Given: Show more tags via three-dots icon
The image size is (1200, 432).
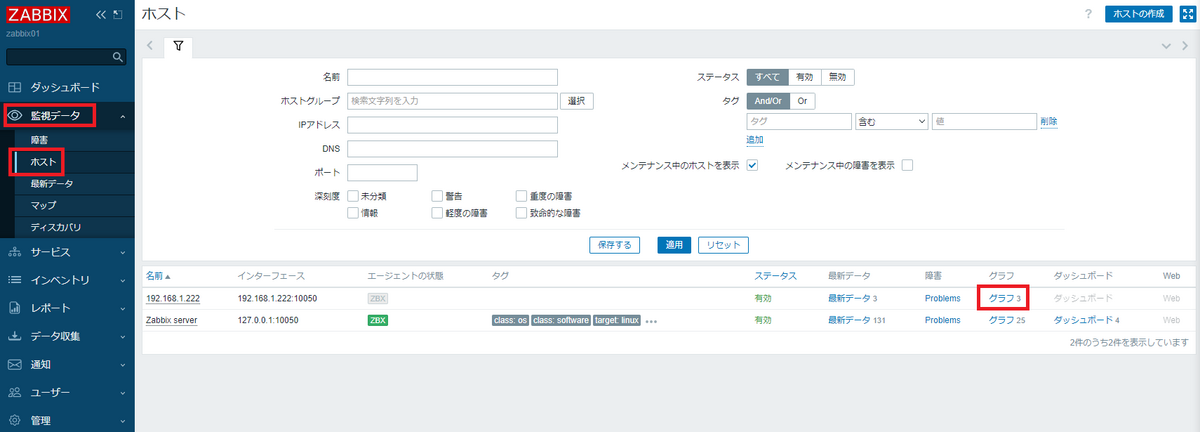Looking at the screenshot, I should point(651,321).
